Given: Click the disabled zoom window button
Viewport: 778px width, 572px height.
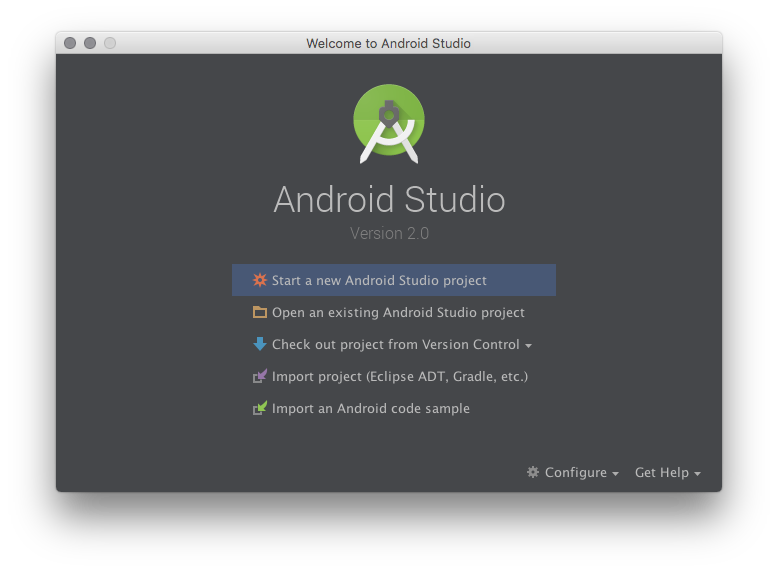Looking at the screenshot, I should [x=110, y=43].
